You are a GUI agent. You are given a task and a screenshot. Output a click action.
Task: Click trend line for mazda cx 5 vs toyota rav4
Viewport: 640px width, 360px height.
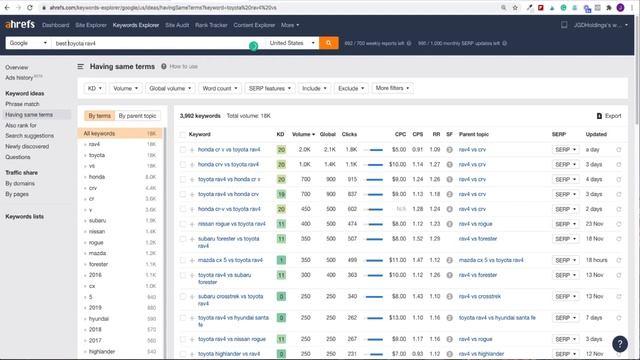[374, 260]
